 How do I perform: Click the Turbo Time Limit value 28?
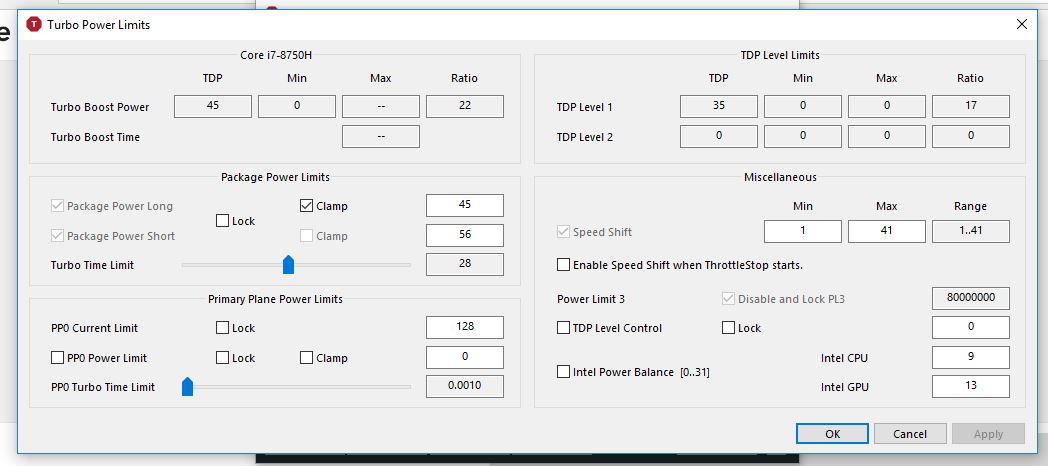pyautogui.click(x=465, y=264)
